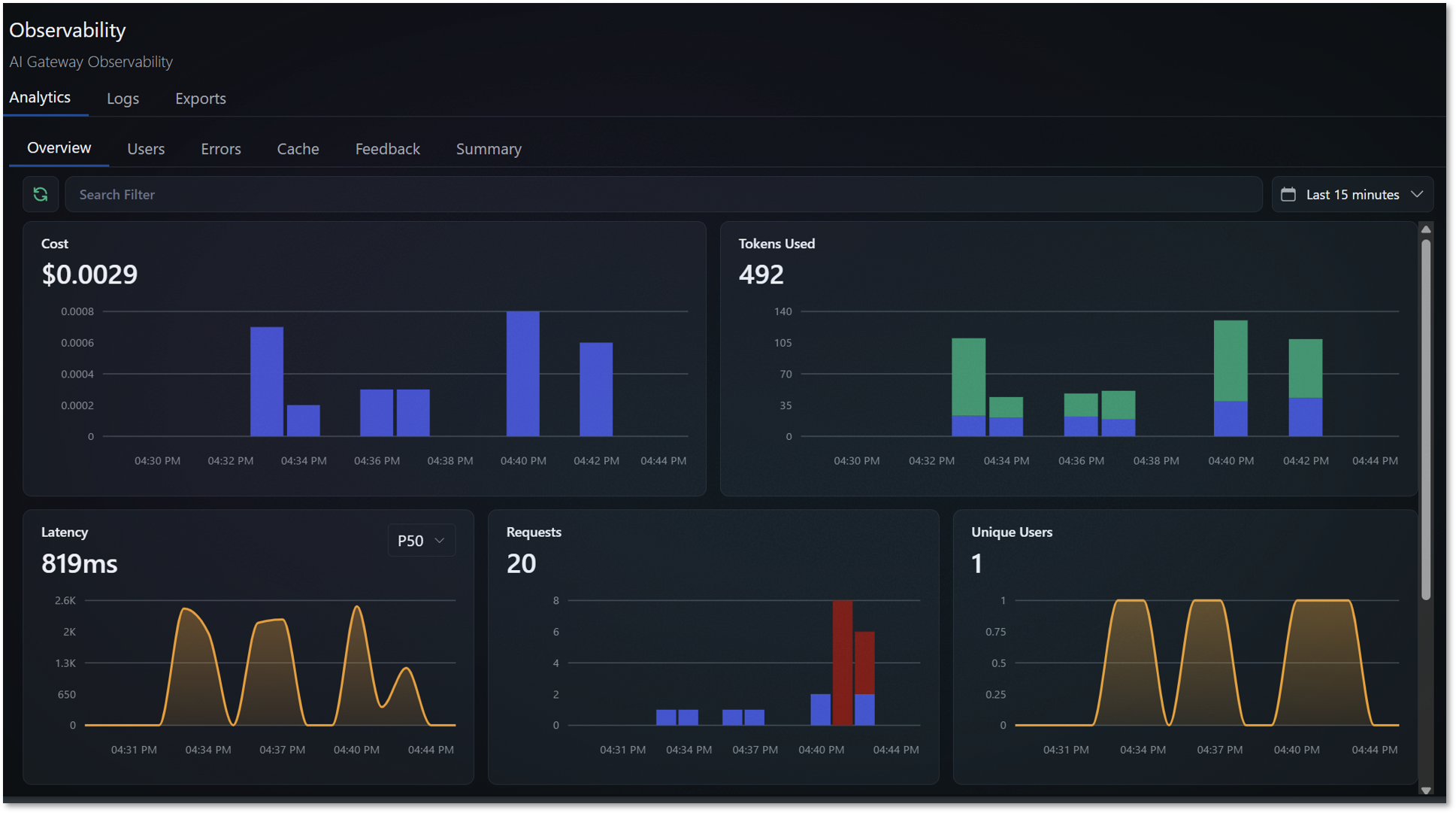
Task: Click the calendar icon in time range selector
Action: (1288, 195)
